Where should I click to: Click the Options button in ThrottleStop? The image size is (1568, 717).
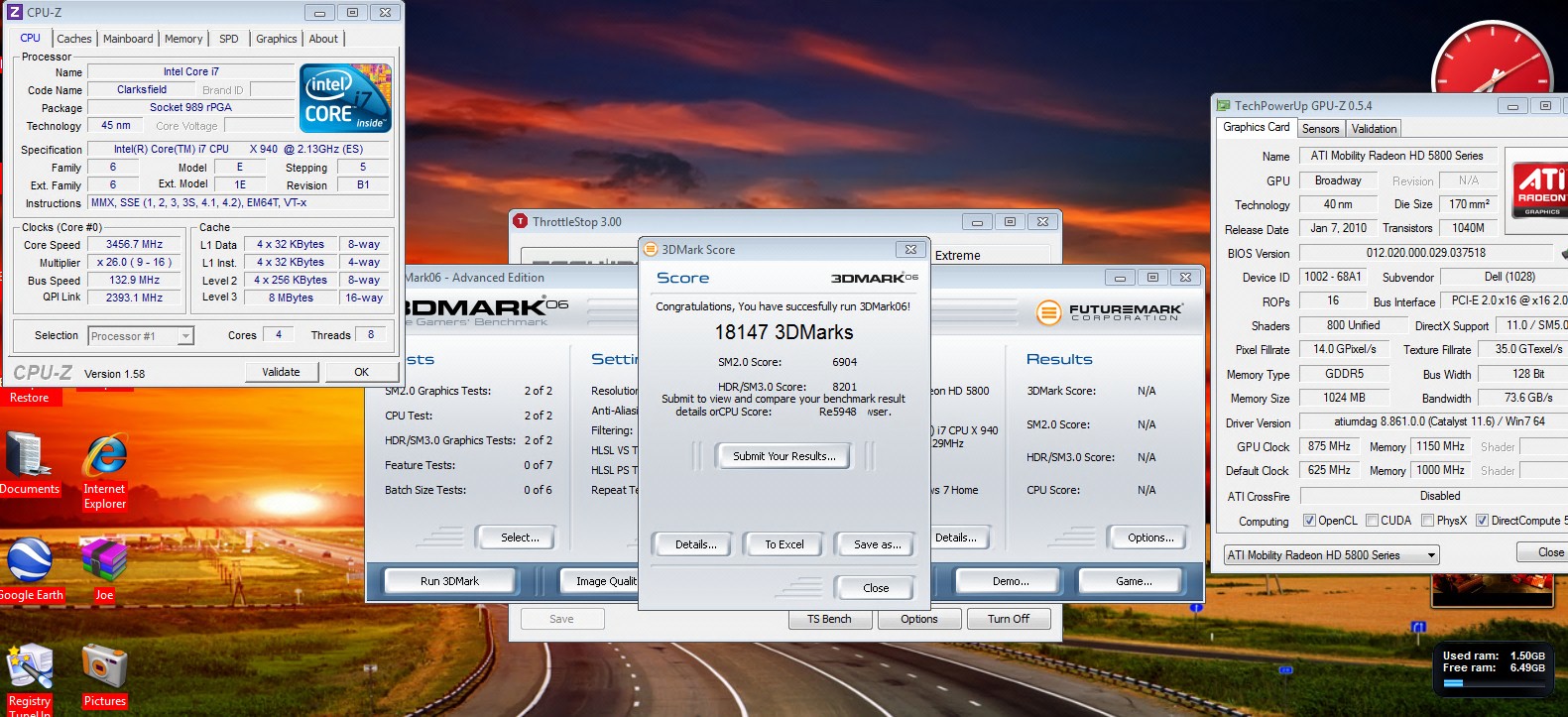pos(919,619)
